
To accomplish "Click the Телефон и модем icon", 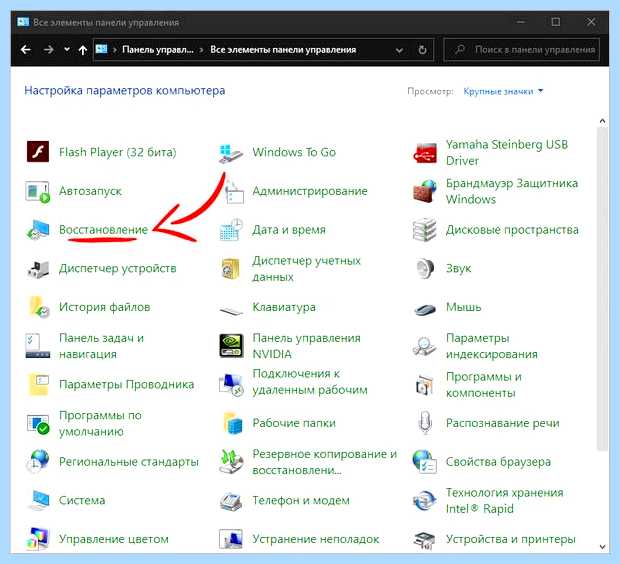I will (x=231, y=502).
